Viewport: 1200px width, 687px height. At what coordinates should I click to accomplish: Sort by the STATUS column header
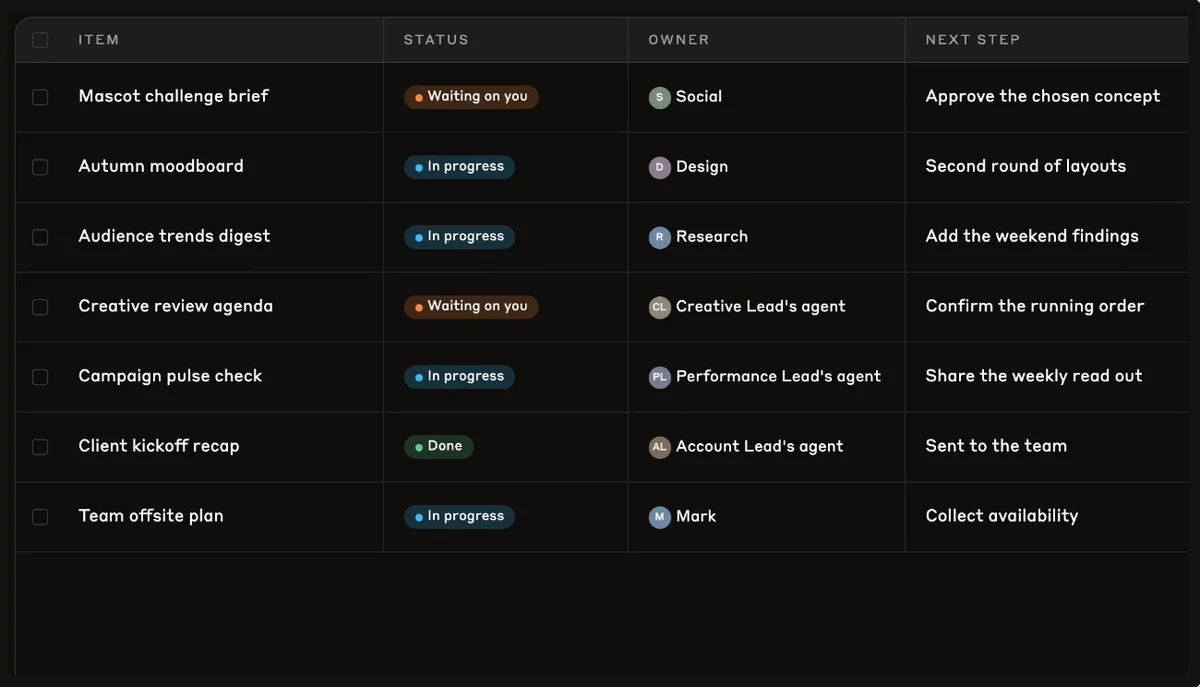[436, 40]
